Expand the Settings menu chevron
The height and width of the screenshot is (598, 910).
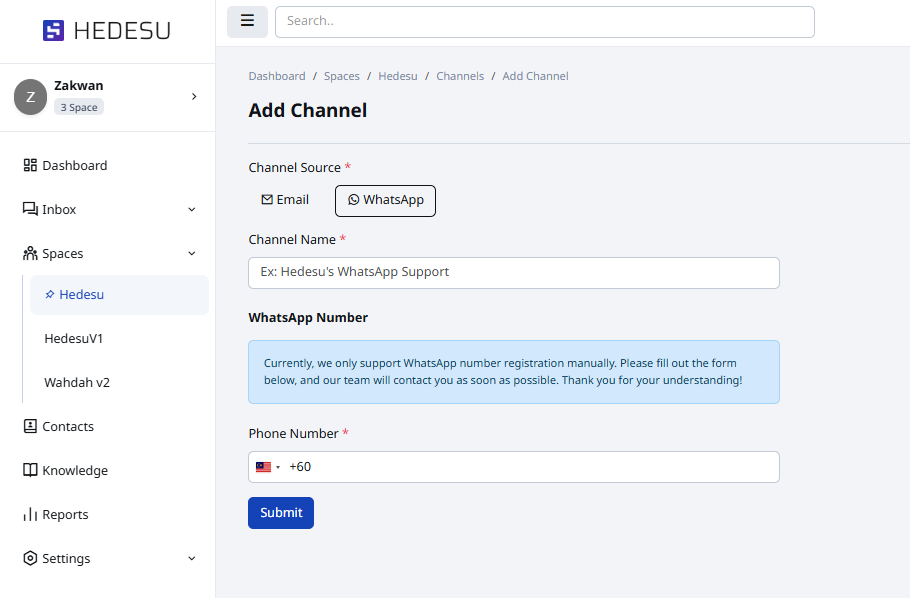tap(192, 559)
